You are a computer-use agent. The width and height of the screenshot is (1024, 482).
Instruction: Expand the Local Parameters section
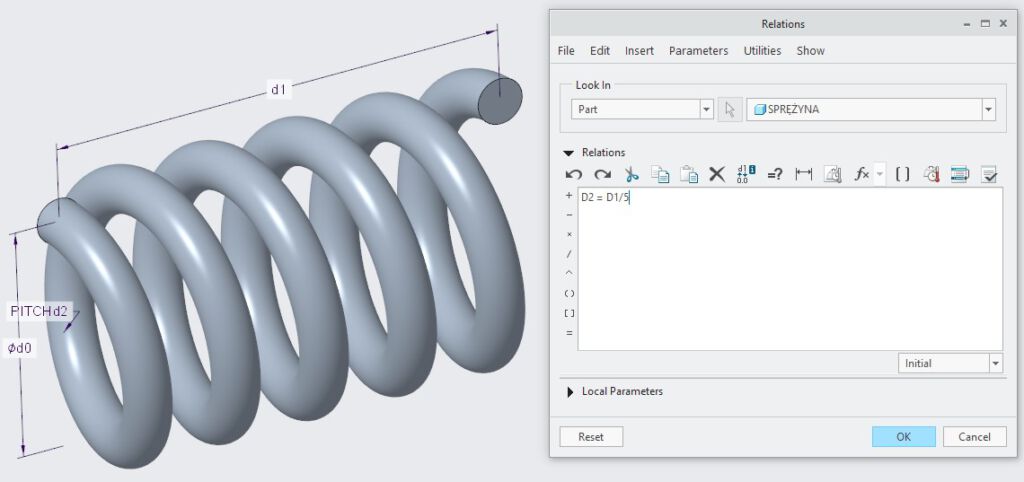coord(569,392)
